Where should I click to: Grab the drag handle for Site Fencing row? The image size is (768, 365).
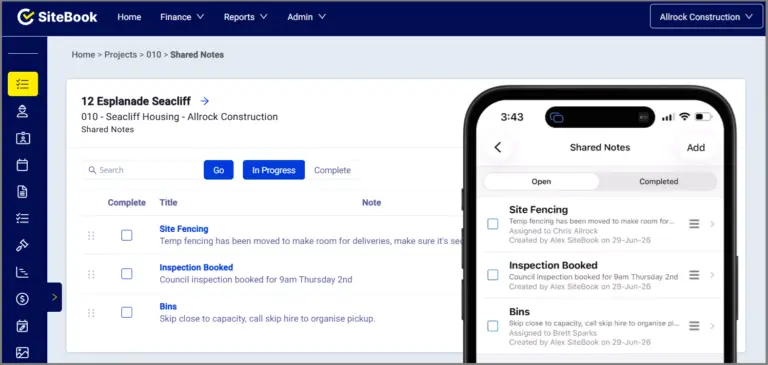click(x=91, y=236)
